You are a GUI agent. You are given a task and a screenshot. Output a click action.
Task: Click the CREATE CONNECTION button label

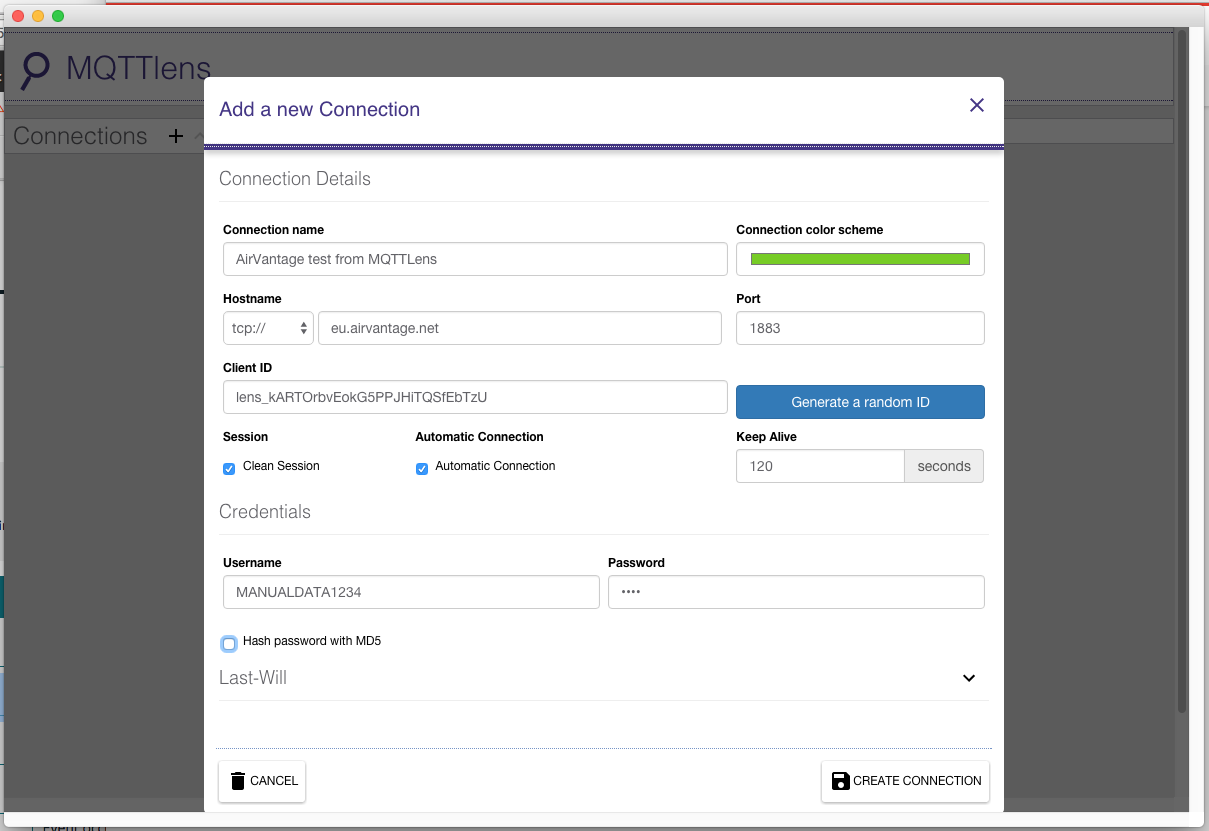tap(917, 781)
